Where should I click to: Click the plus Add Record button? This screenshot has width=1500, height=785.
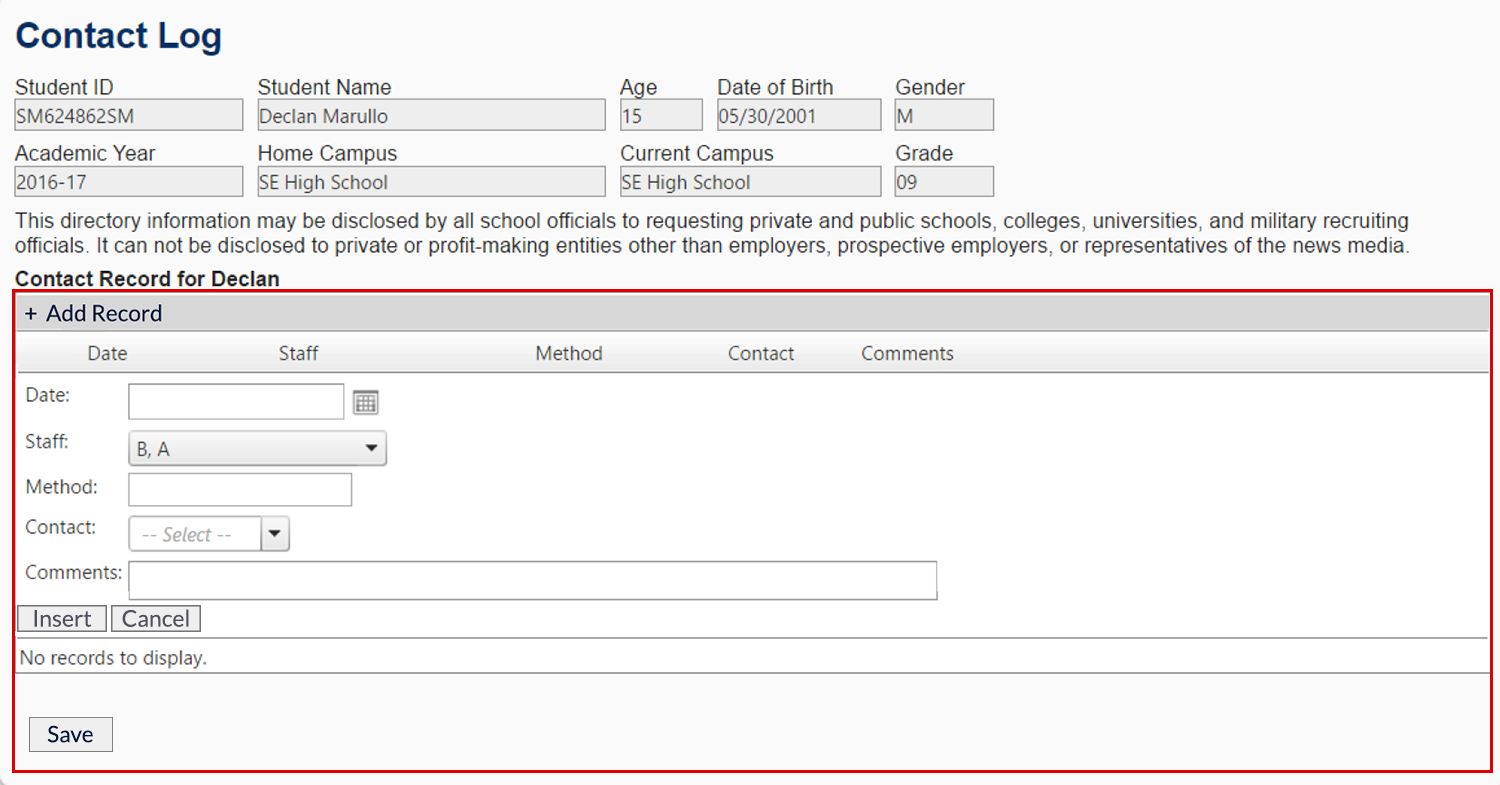click(94, 314)
